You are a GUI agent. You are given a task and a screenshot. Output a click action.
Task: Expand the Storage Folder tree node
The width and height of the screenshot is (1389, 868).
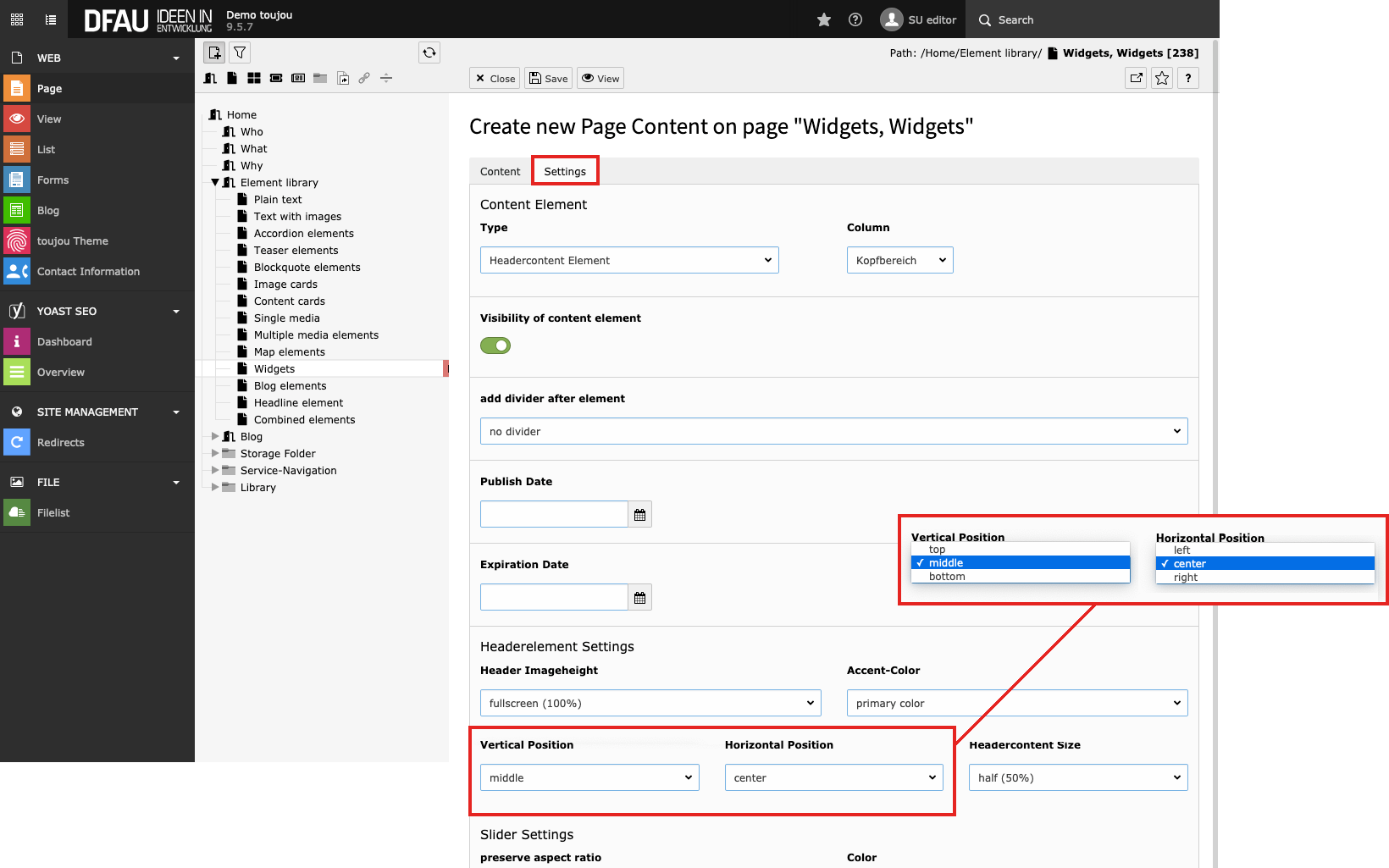[215, 453]
